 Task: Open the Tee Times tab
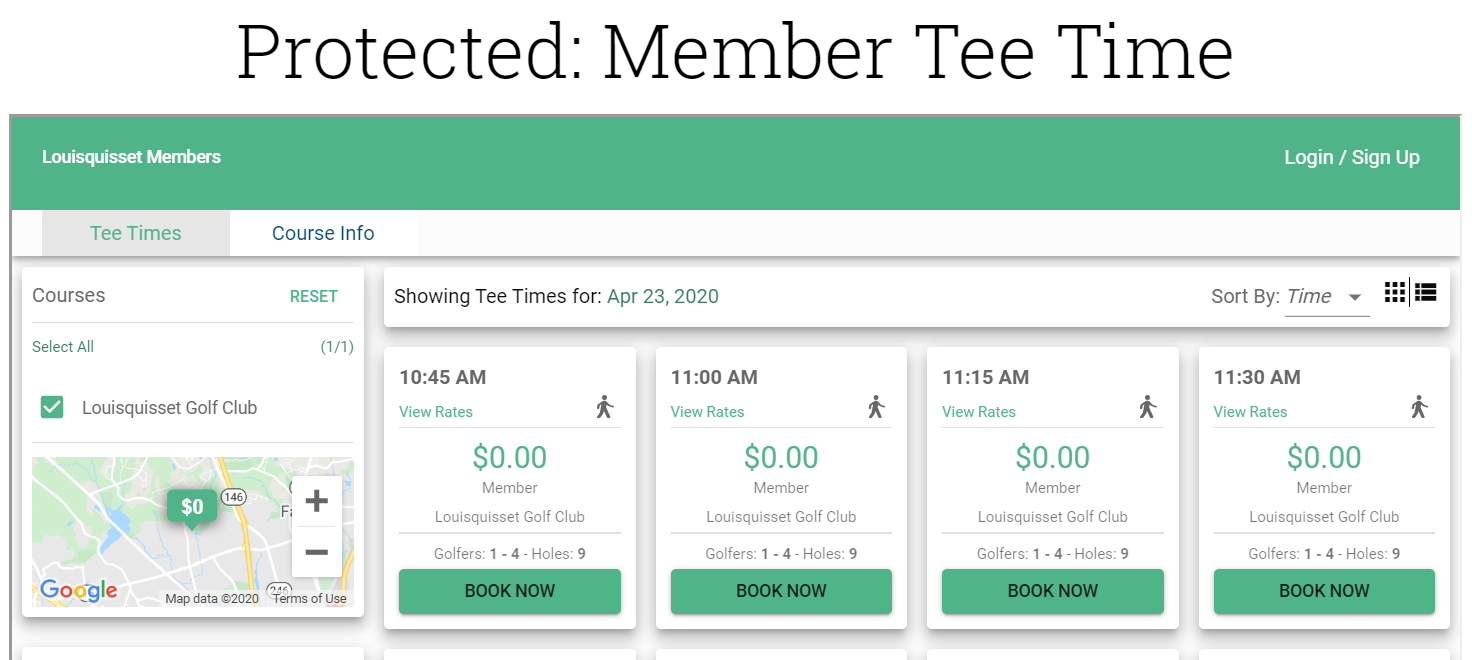[x=136, y=233]
